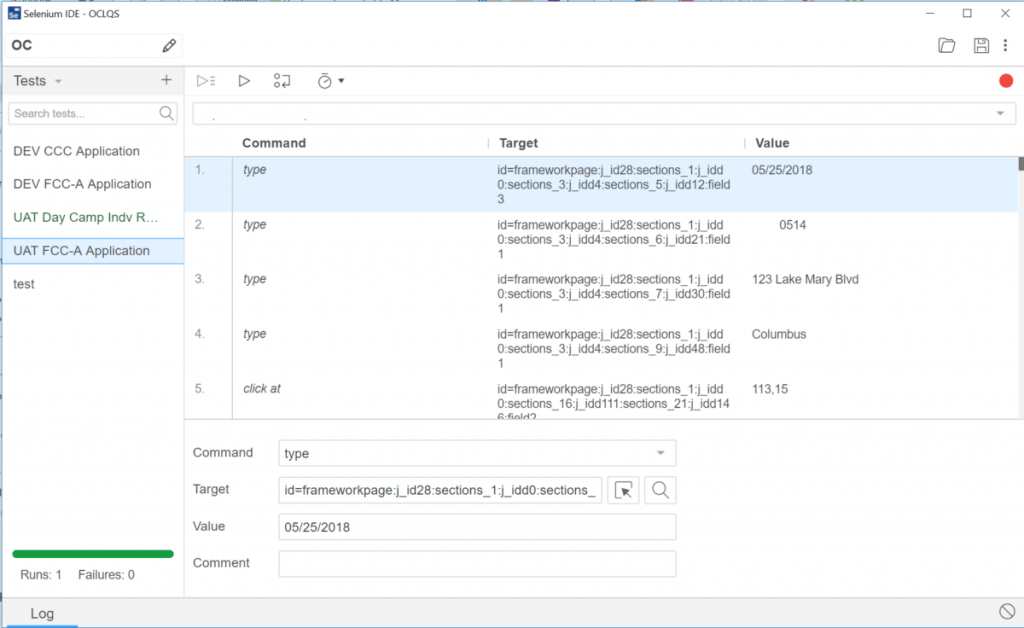Click into the Target input field
Viewport: 1024px width, 628px height.
[x=440, y=490]
